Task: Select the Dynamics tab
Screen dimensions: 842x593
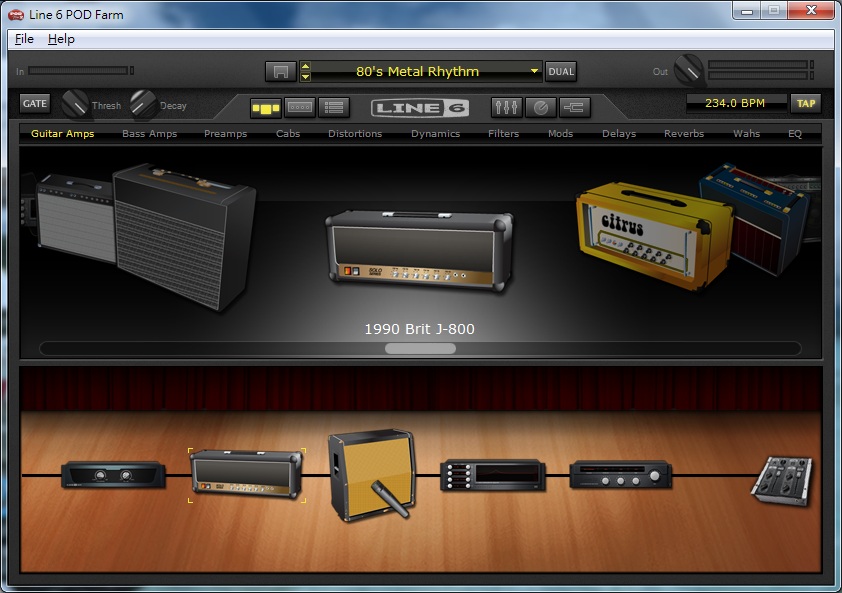Action: (x=435, y=134)
